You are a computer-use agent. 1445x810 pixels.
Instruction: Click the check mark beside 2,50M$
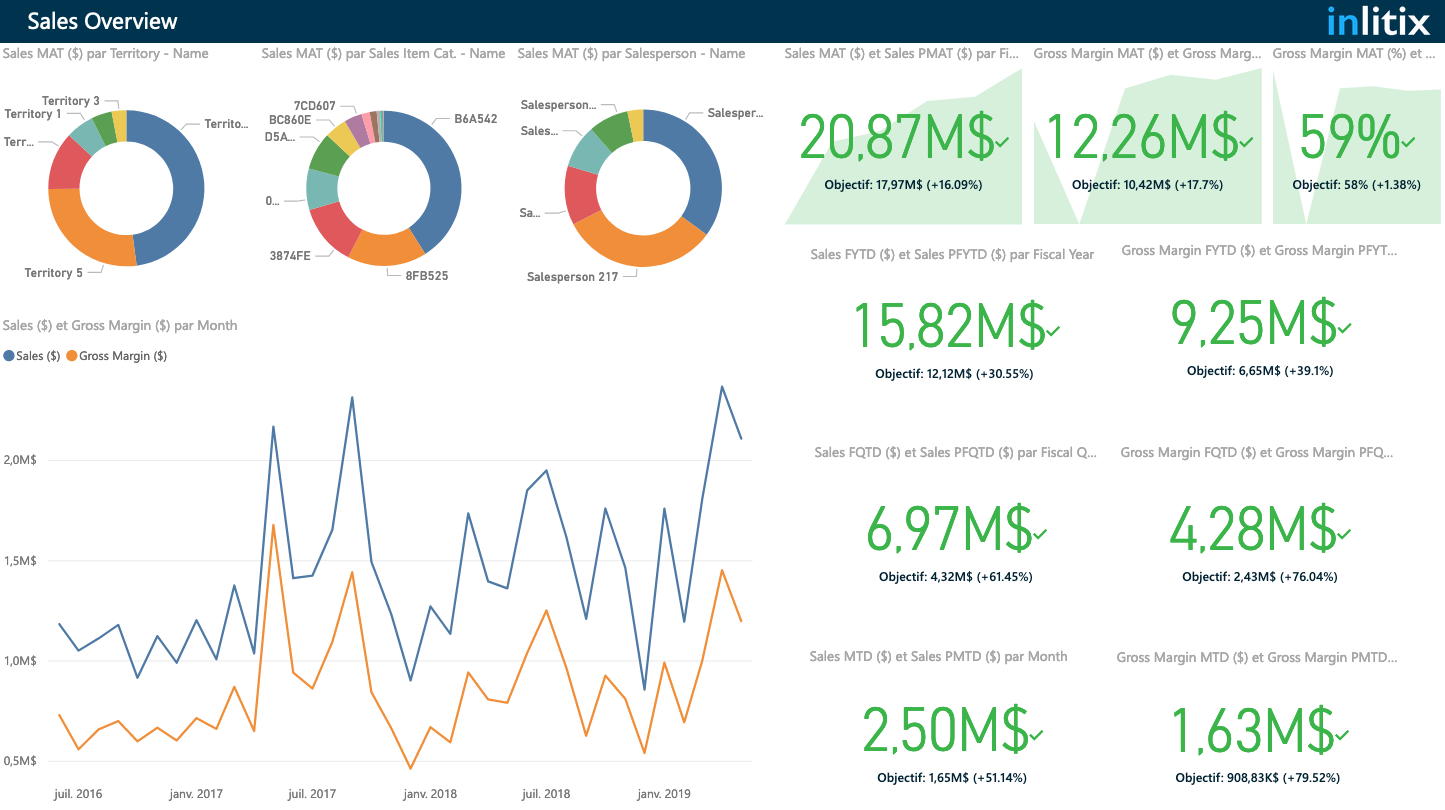[x=1036, y=736]
